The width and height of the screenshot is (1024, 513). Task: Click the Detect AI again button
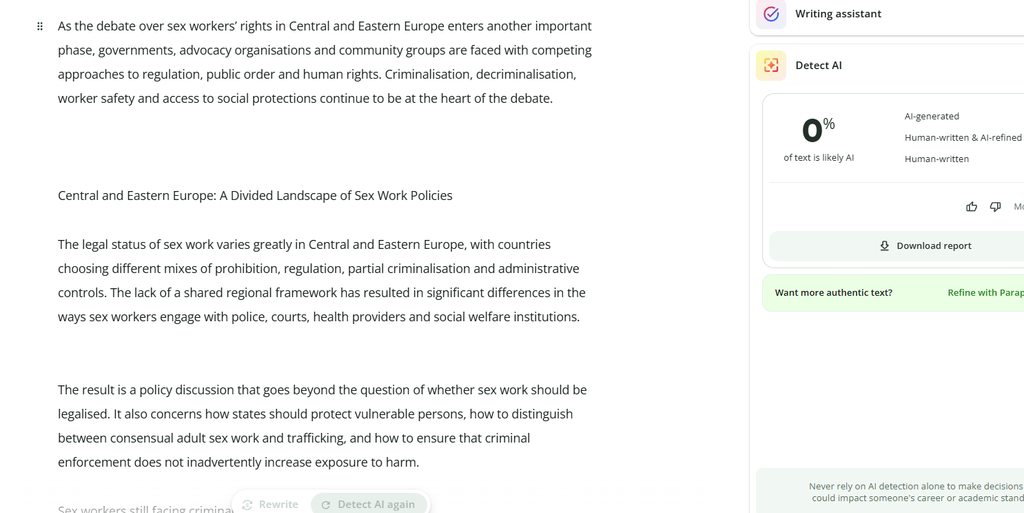[x=369, y=505]
